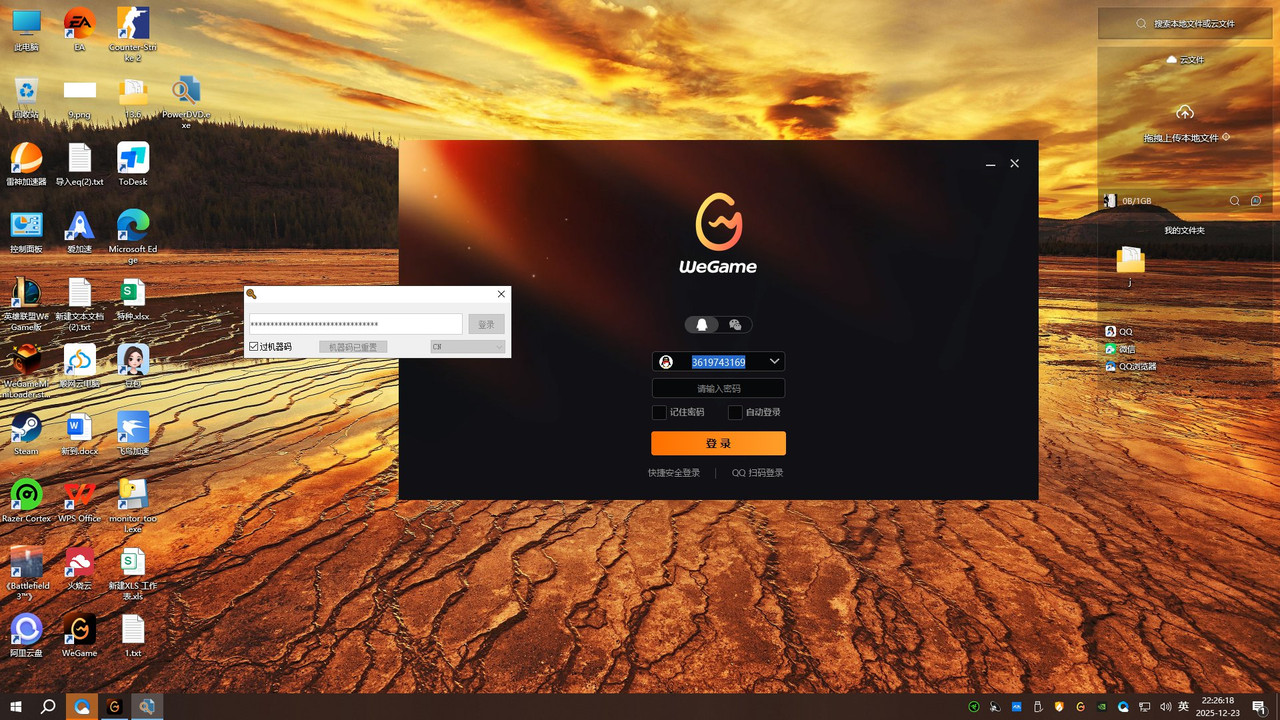Click the cloud upload icon in the widget

click(x=1185, y=112)
